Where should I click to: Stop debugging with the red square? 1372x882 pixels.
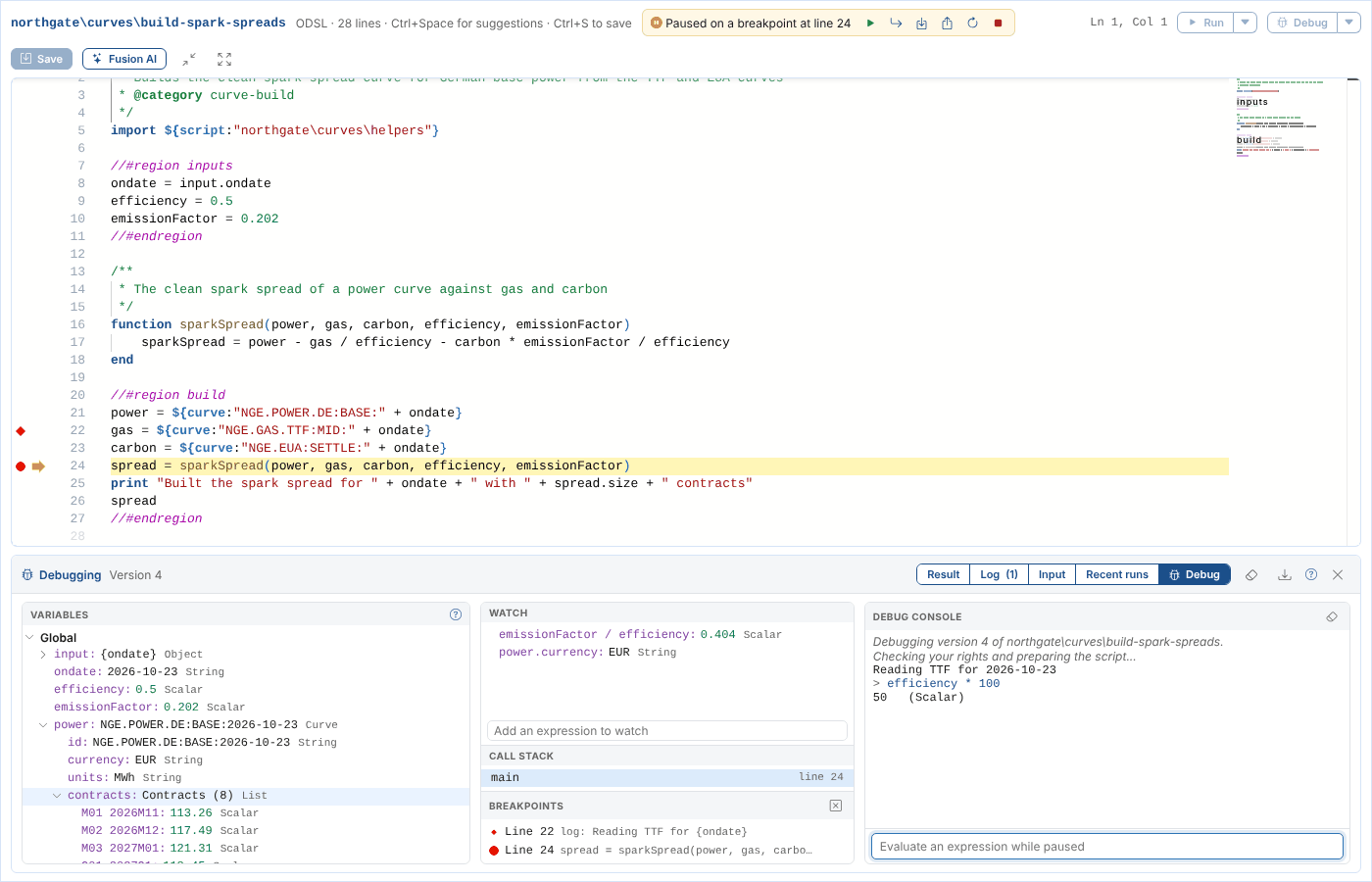point(998,23)
